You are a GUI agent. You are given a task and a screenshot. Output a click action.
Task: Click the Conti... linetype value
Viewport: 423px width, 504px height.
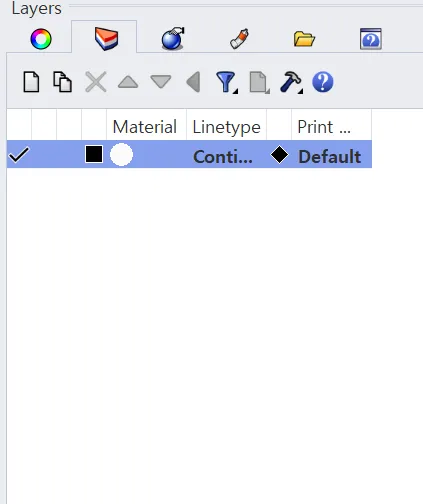click(223, 156)
